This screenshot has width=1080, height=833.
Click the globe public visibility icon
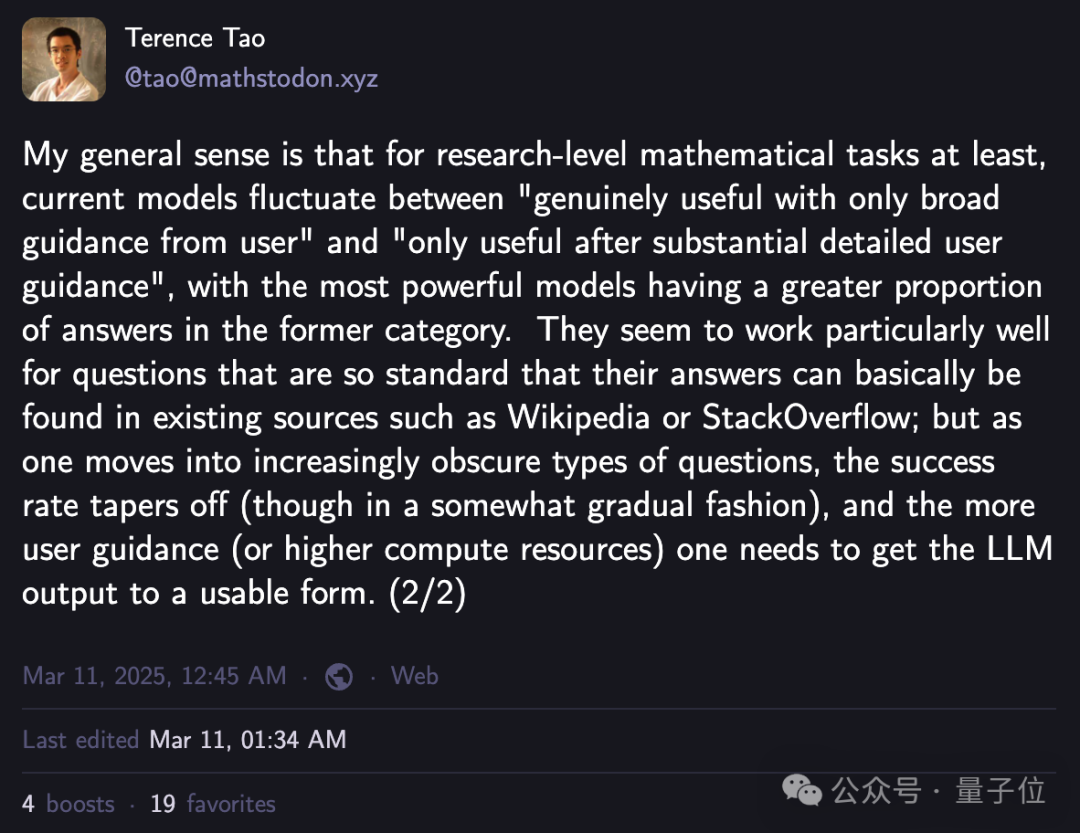point(339,677)
